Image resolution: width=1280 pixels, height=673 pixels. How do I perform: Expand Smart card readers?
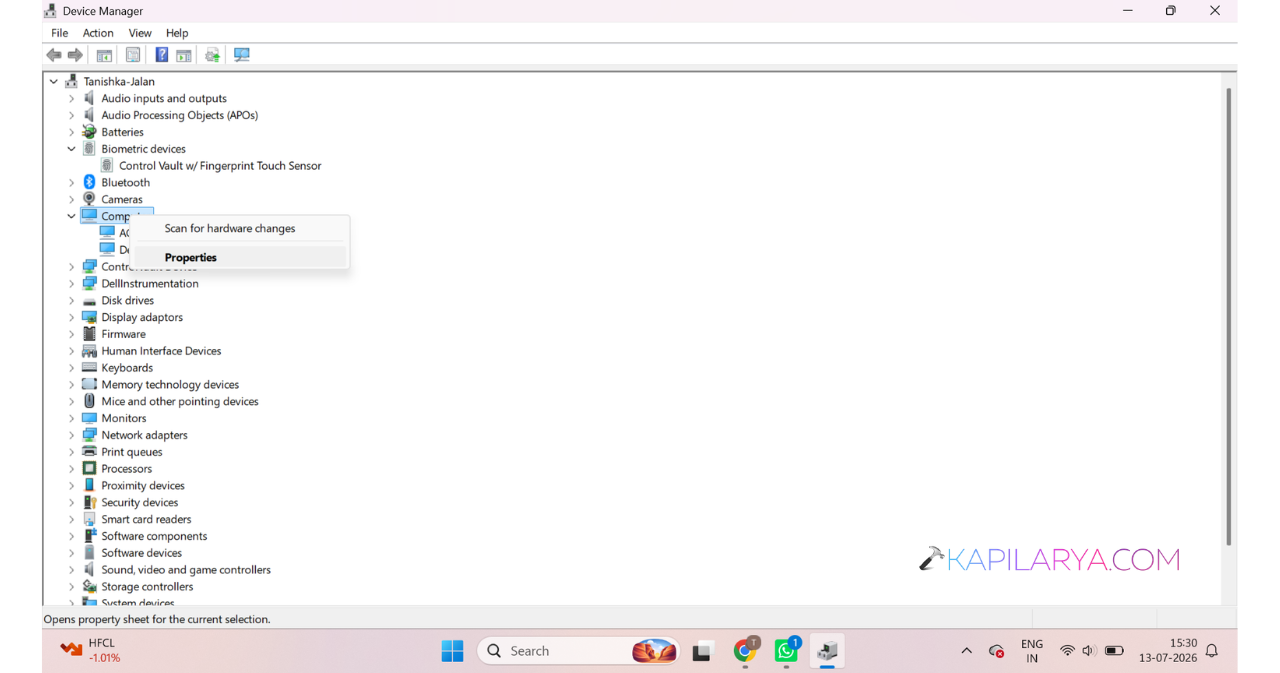pyautogui.click(x=71, y=519)
